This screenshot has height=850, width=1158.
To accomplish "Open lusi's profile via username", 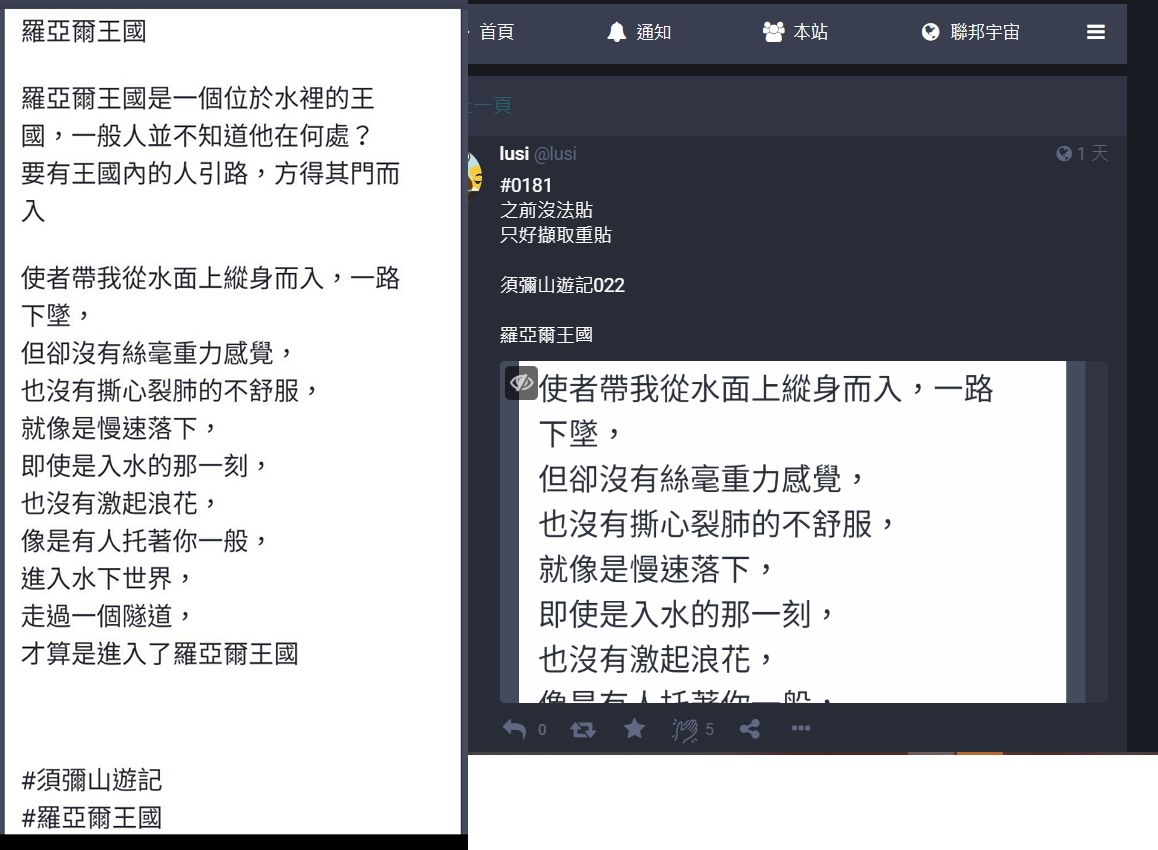I will click(x=514, y=154).
